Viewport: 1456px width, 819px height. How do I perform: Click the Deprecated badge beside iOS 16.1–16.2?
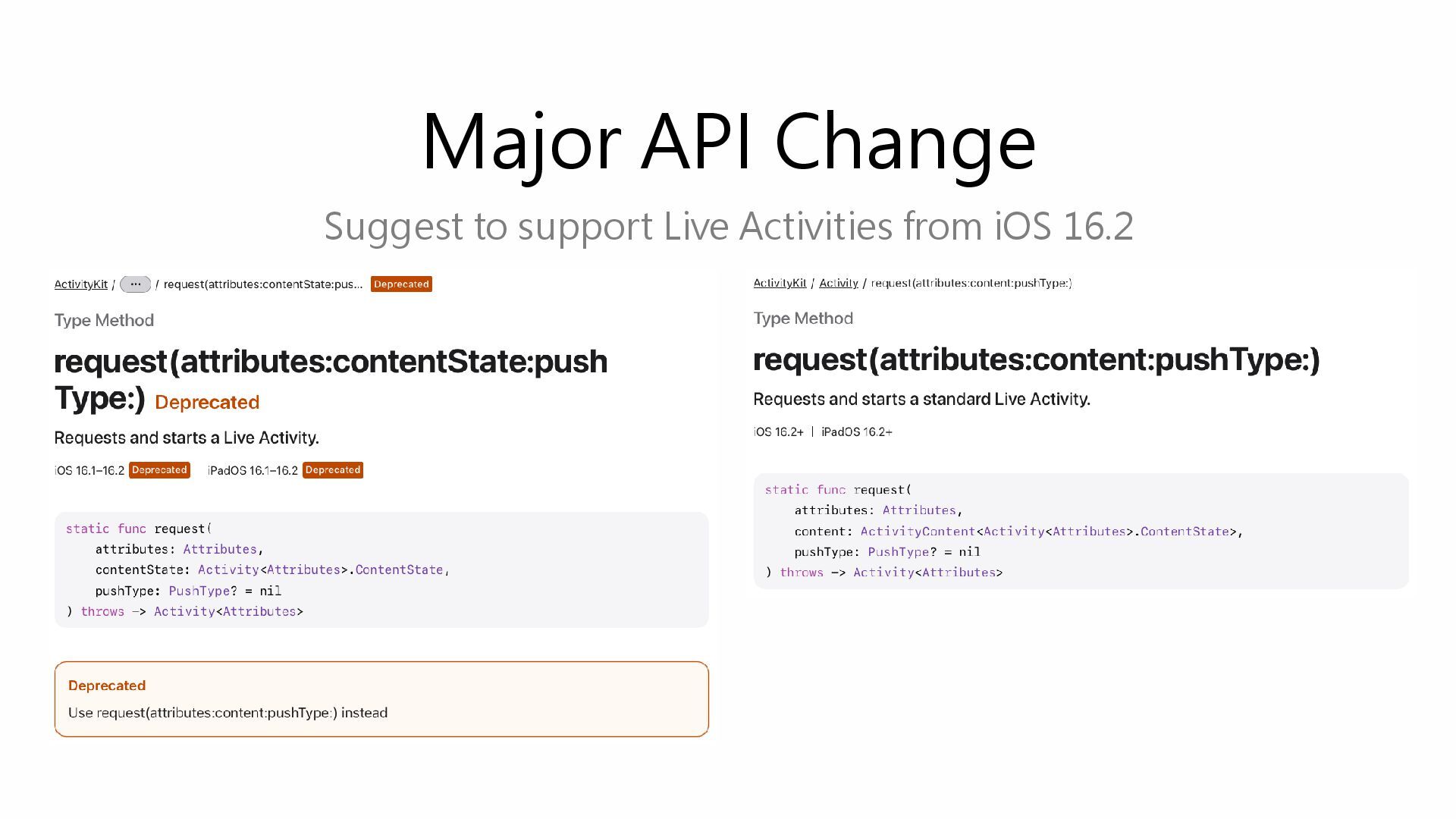point(159,470)
